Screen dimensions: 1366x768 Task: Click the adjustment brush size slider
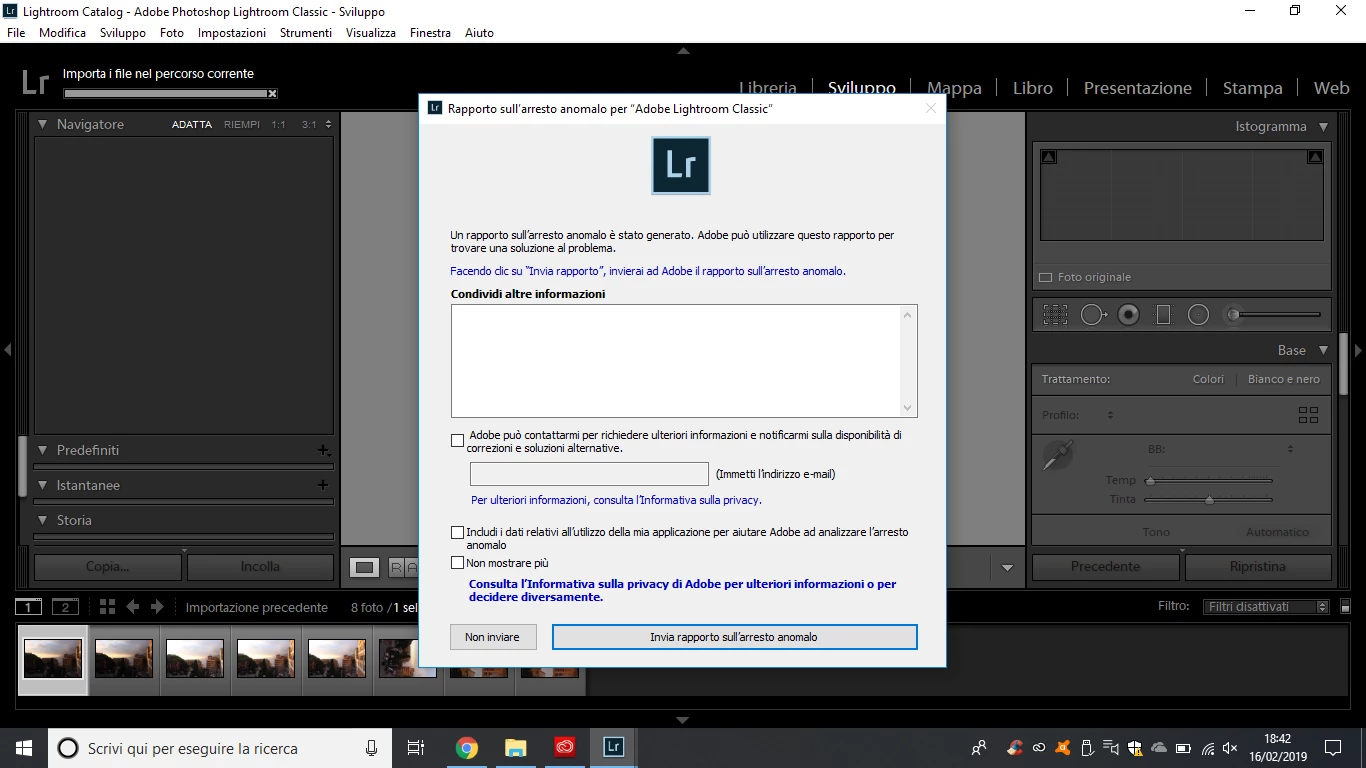pos(1278,315)
